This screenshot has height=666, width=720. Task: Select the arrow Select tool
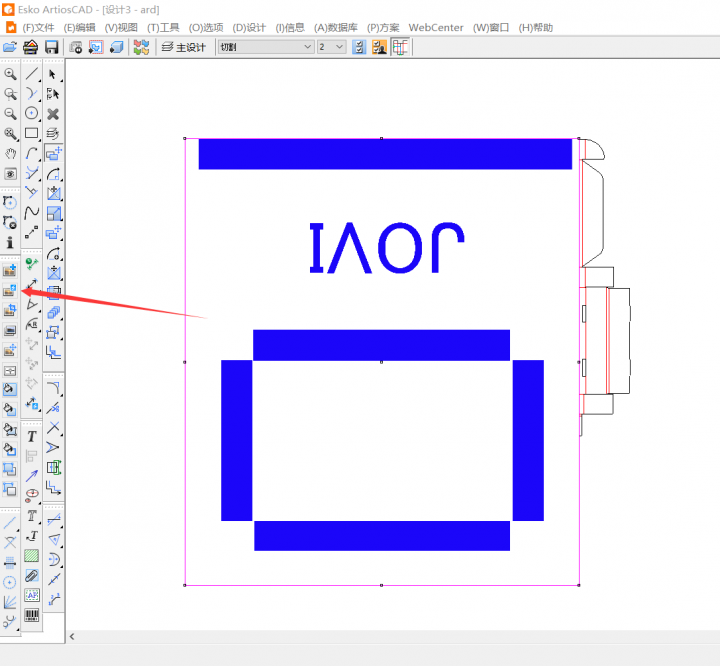(x=54, y=74)
